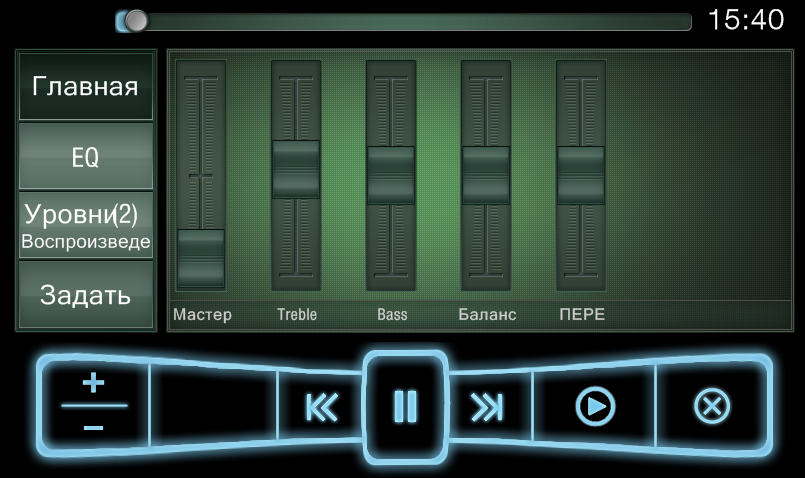Image resolution: width=805 pixels, height=478 pixels.
Task: Skip to the previous track
Action: pos(320,407)
